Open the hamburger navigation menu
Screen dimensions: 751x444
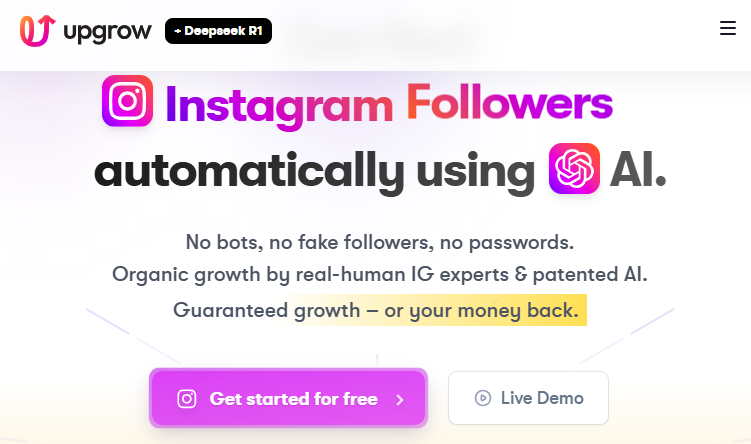pyautogui.click(x=727, y=29)
